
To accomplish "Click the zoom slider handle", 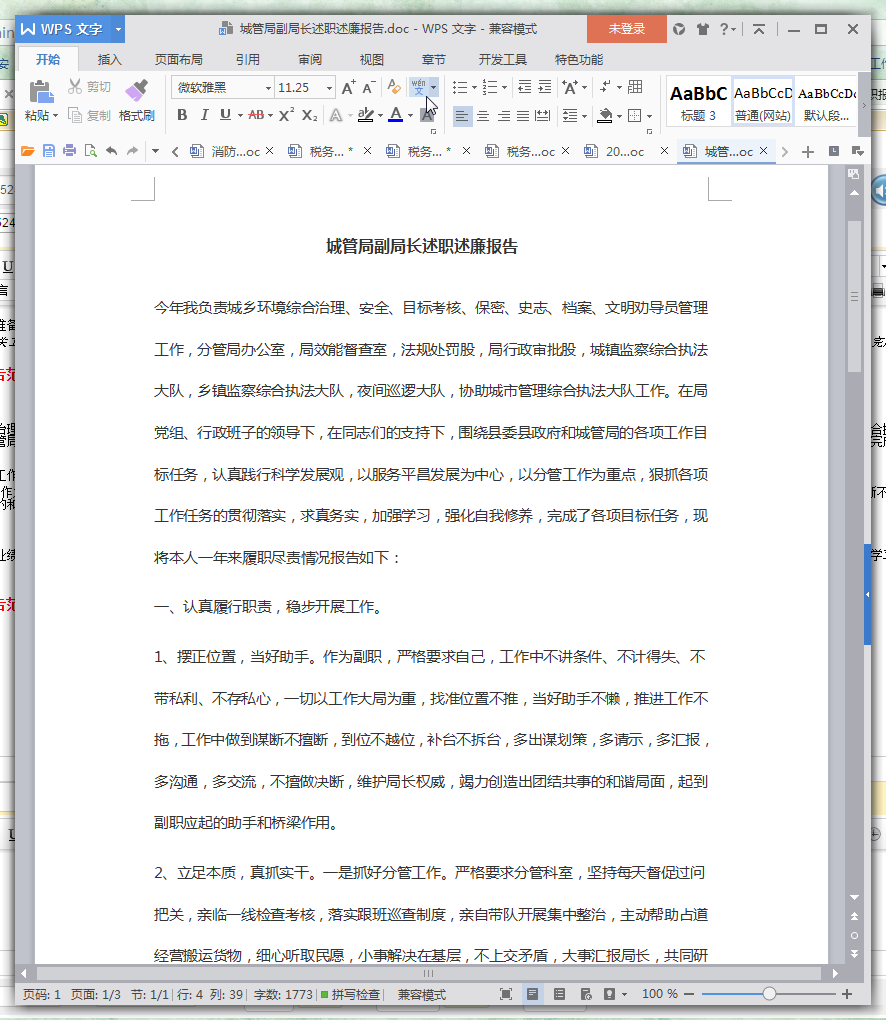I will click(x=770, y=994).
